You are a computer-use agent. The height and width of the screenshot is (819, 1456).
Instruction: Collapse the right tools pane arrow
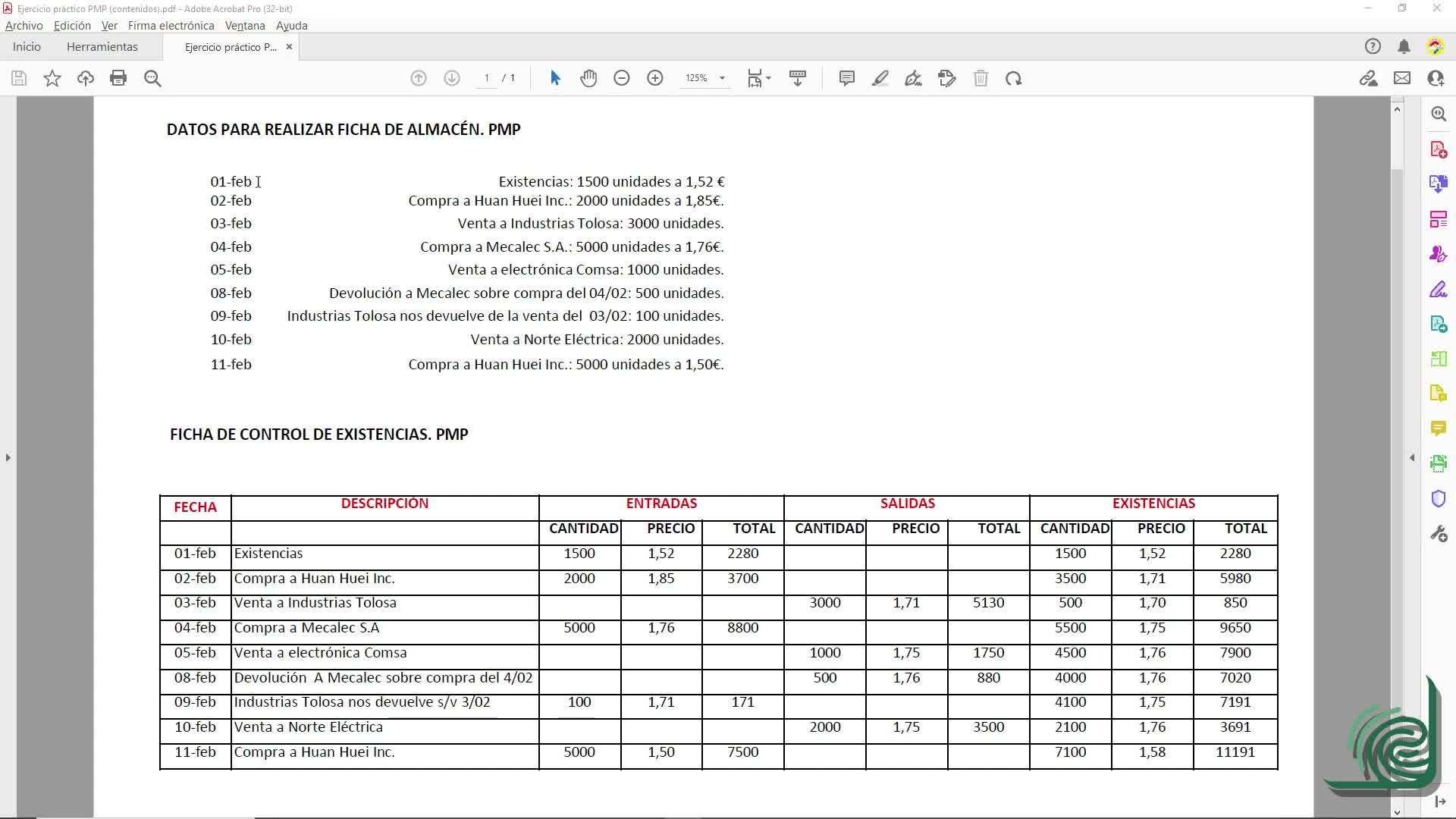pos(1412,457)
